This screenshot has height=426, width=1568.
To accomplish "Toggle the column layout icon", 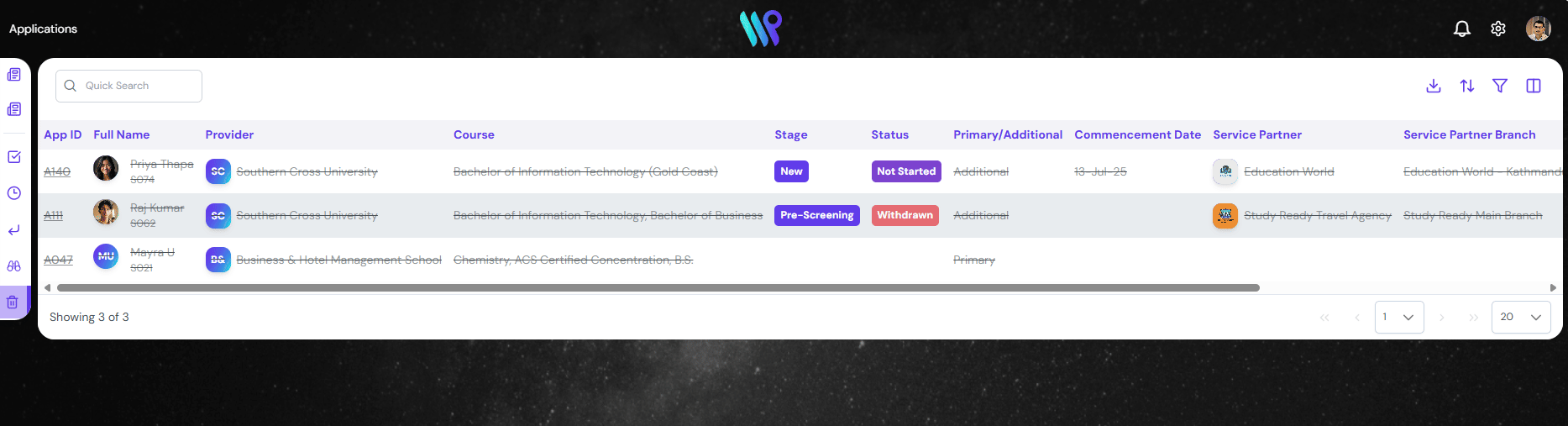I will (1533, 86).
